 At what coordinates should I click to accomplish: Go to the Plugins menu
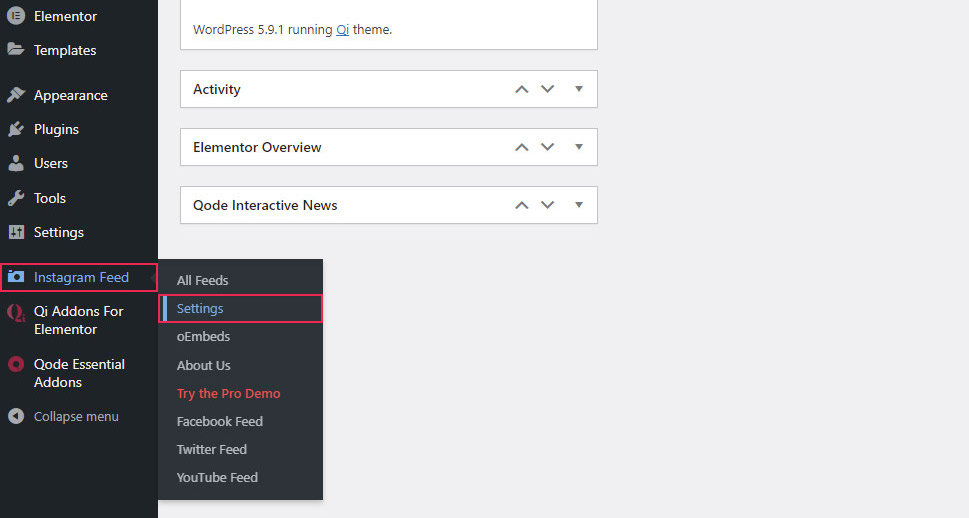coord(56,129)
